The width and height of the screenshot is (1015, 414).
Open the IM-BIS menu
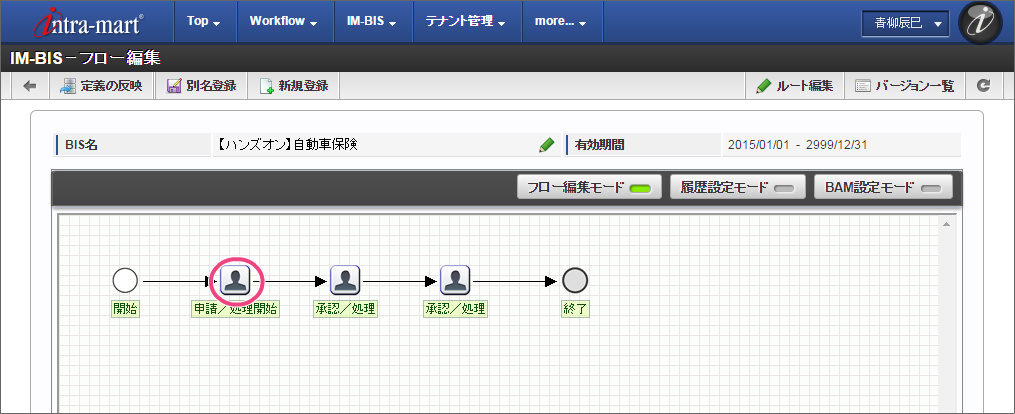[x=371, y=21]
